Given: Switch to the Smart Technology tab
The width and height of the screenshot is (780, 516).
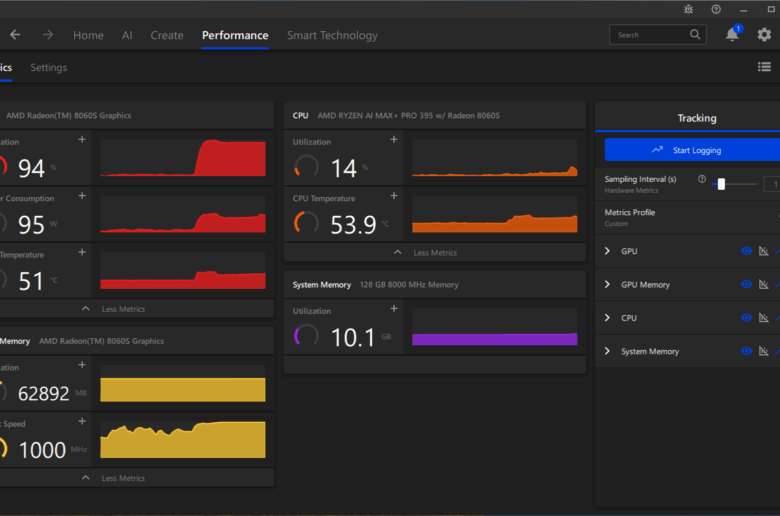Looking at the screenshot, I should (x=332, y=35).
